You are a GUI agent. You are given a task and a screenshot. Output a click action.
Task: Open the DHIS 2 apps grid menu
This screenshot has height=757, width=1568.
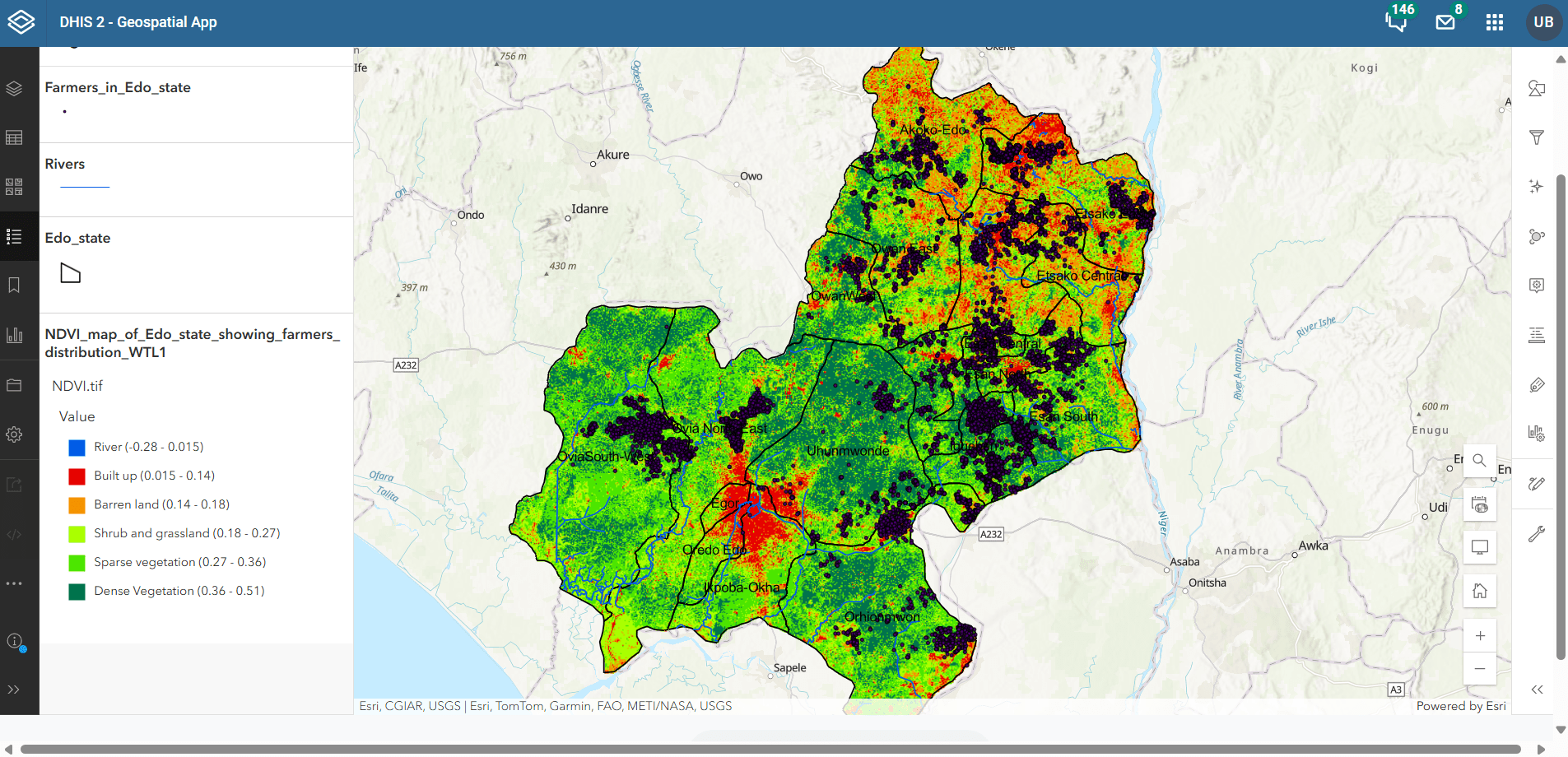(x=1495, y=22)
